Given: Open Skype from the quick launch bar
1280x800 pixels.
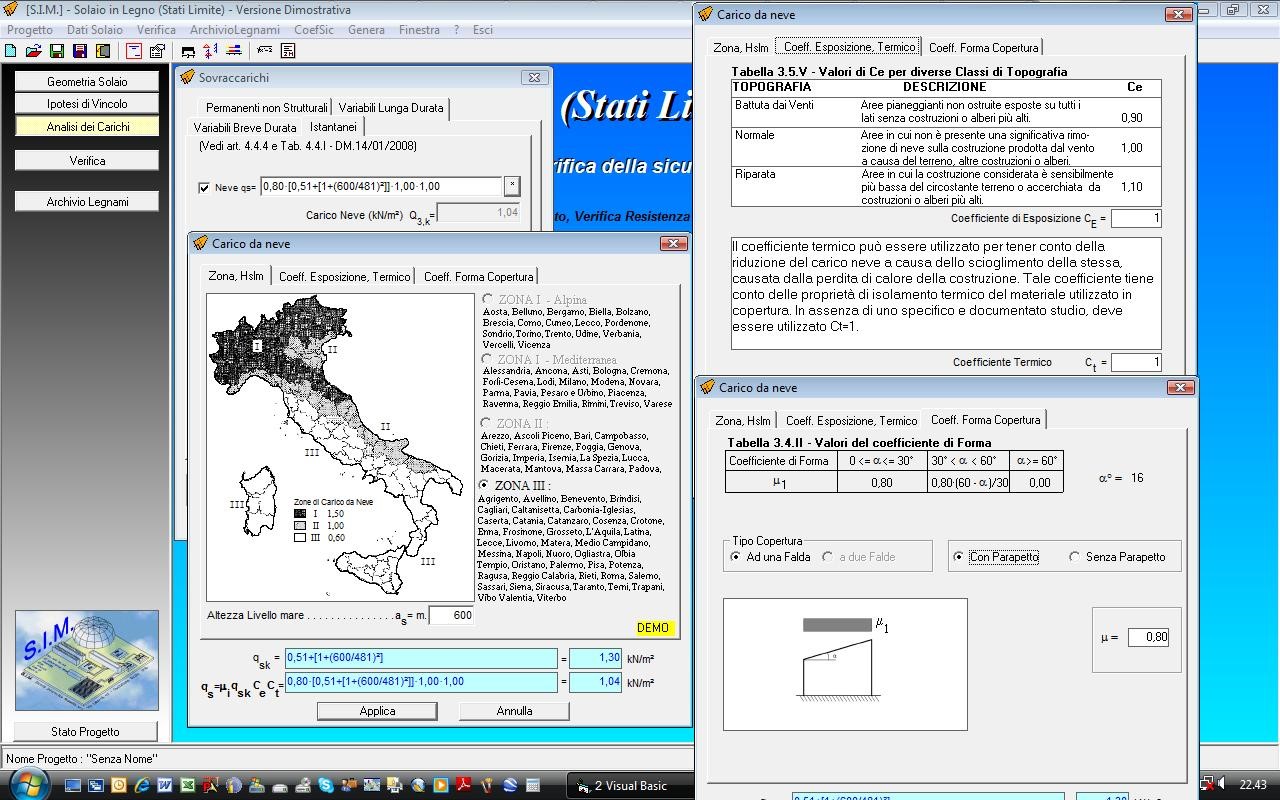Looking at the screenshot, I should (x=325, y=785).
